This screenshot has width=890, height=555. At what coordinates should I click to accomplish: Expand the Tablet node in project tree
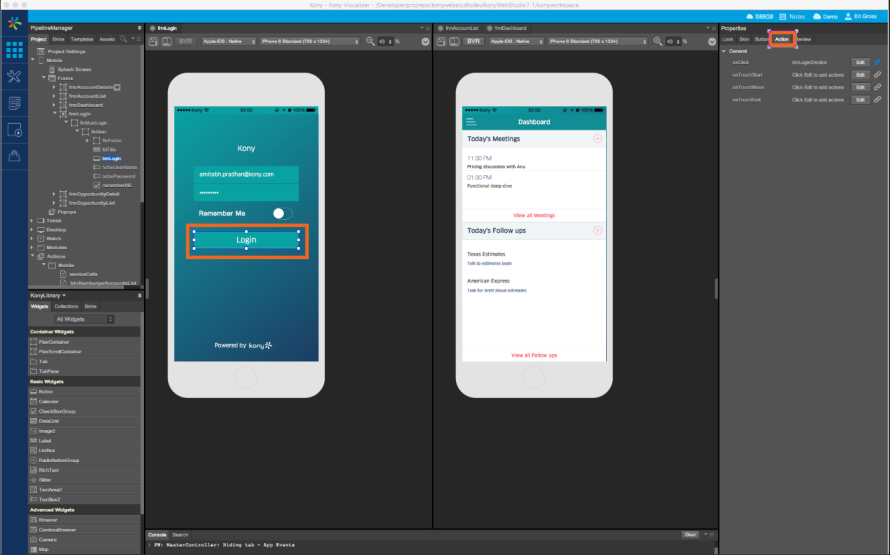(32, 221)
